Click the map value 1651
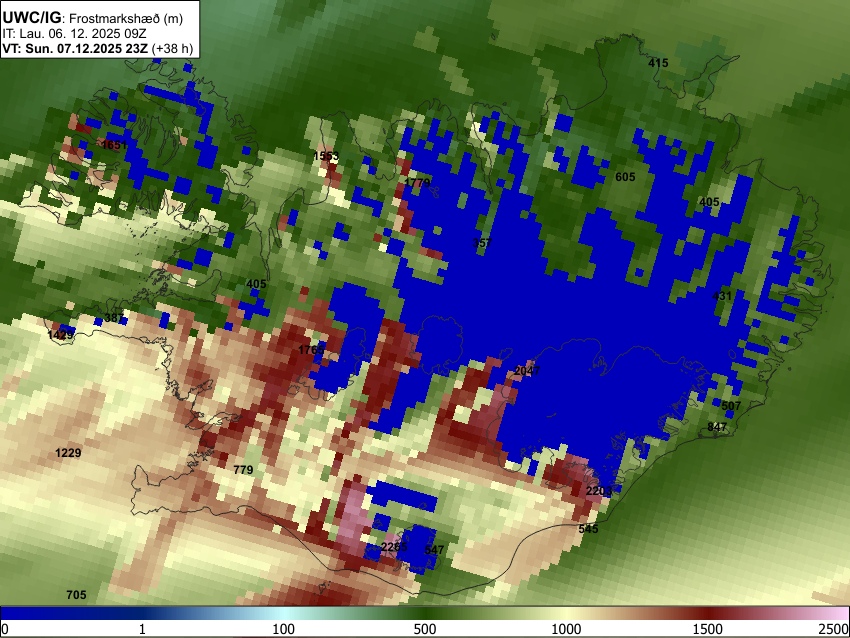850x638 pixels. click(114, 145)
